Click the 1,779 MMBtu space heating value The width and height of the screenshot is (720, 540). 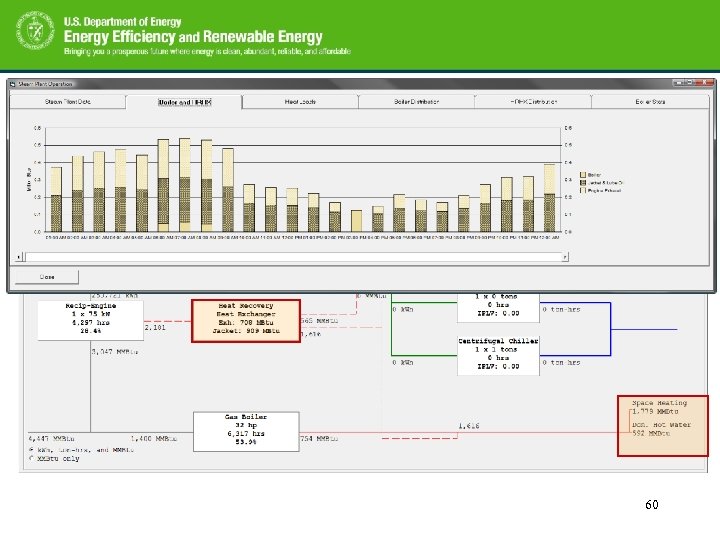point(655,411)
